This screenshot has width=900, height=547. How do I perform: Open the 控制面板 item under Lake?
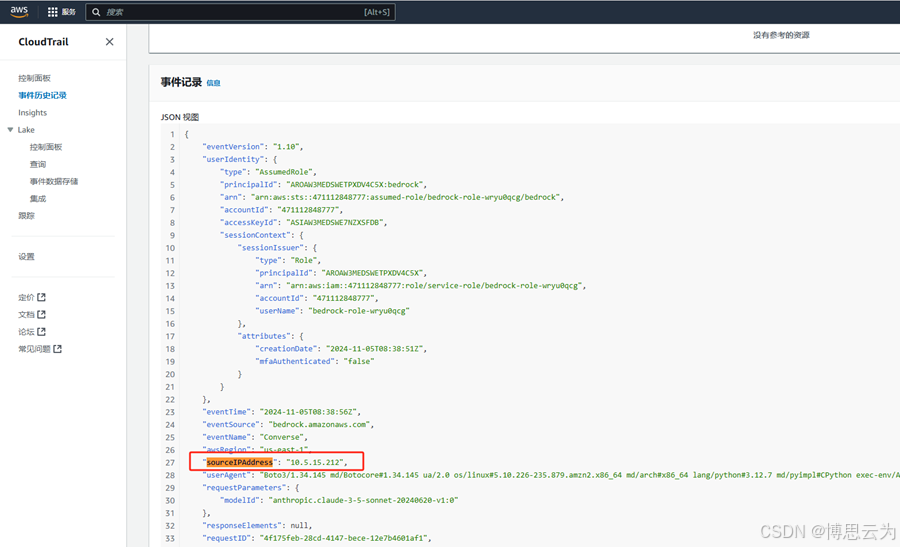pyautogui.click(x=46, y=147)
